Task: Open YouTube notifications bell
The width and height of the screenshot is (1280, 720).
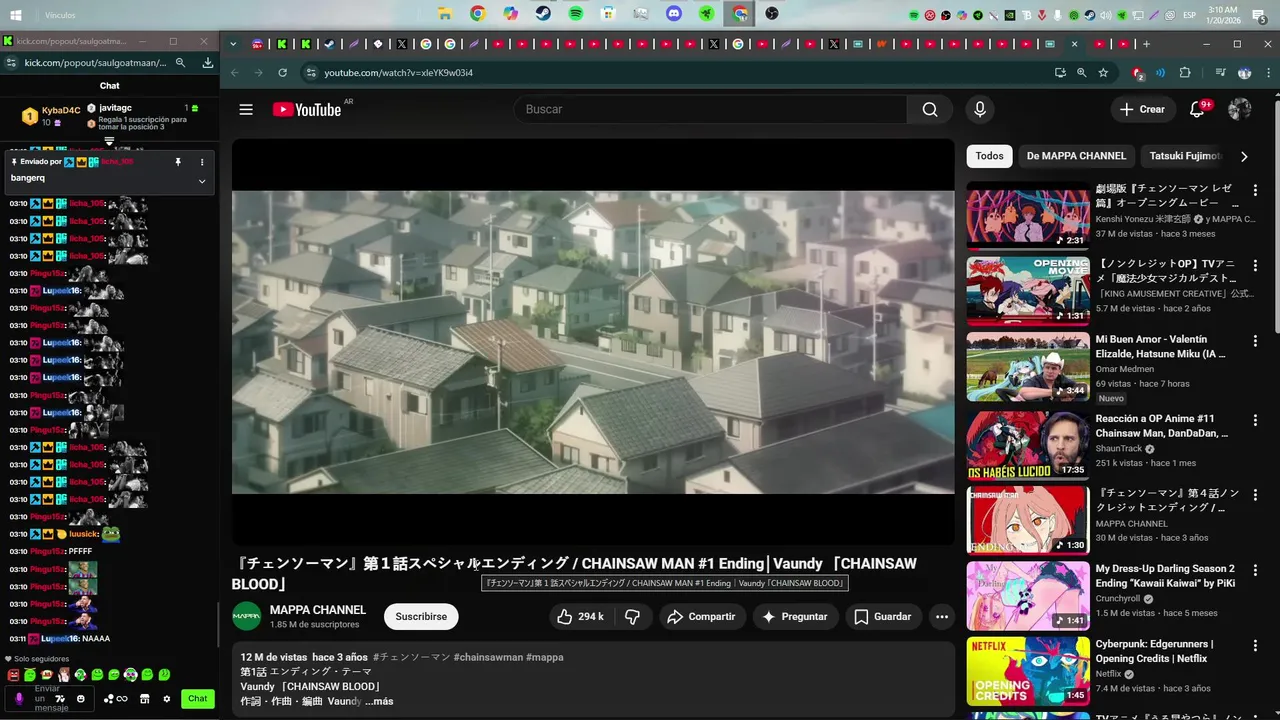Action: tap(1197, 109)
